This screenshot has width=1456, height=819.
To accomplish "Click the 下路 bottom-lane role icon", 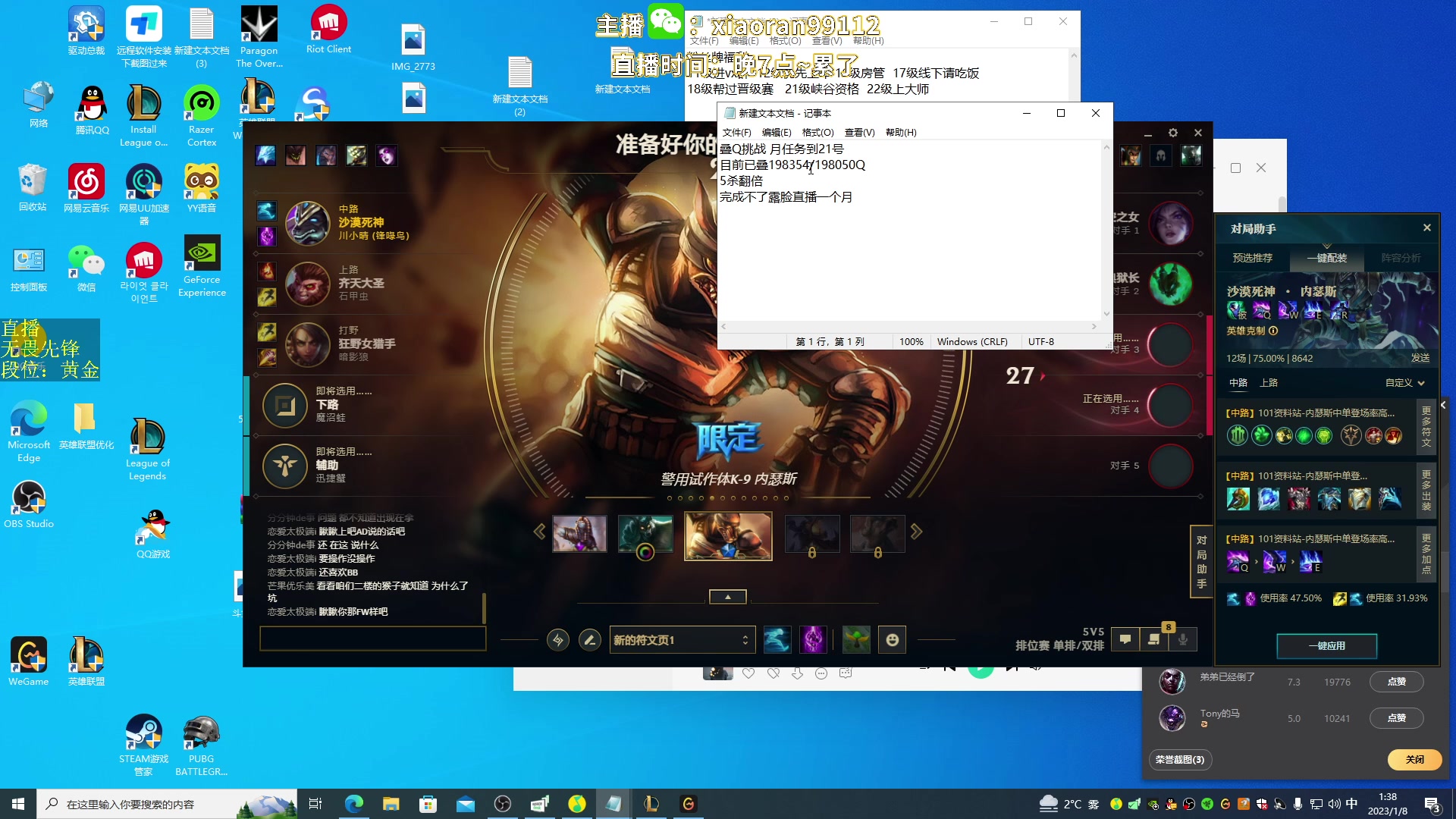I will pyautogui.click(x=285, y=405).
